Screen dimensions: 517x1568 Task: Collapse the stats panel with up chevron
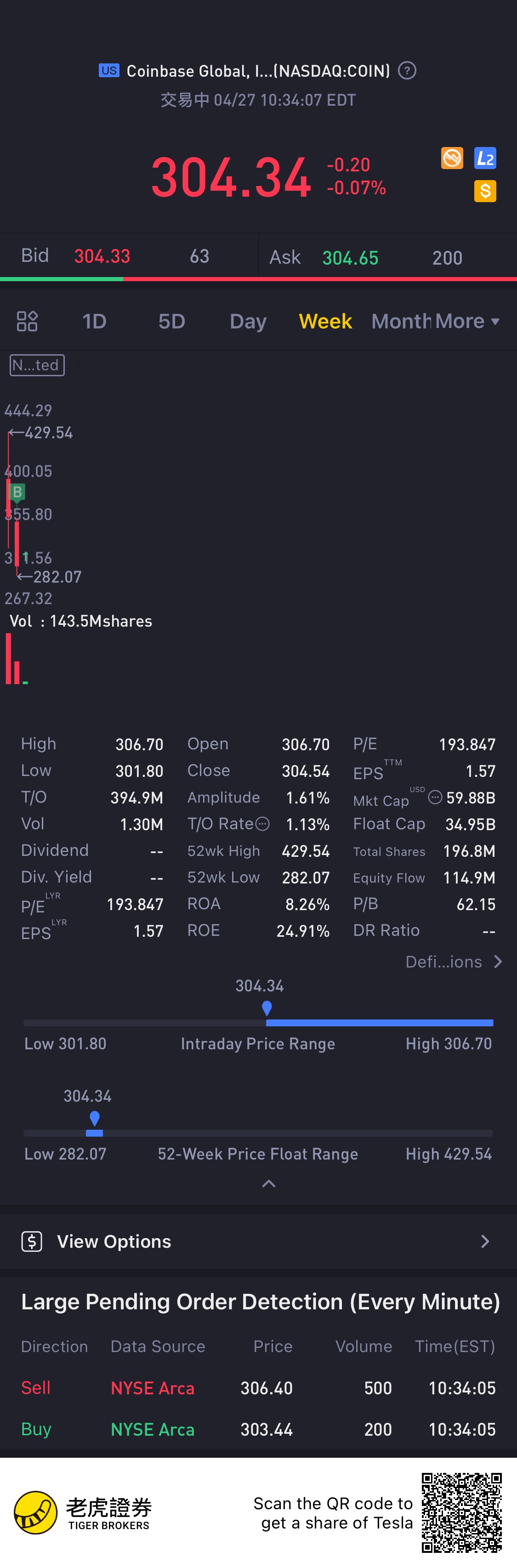point(268,1183)
